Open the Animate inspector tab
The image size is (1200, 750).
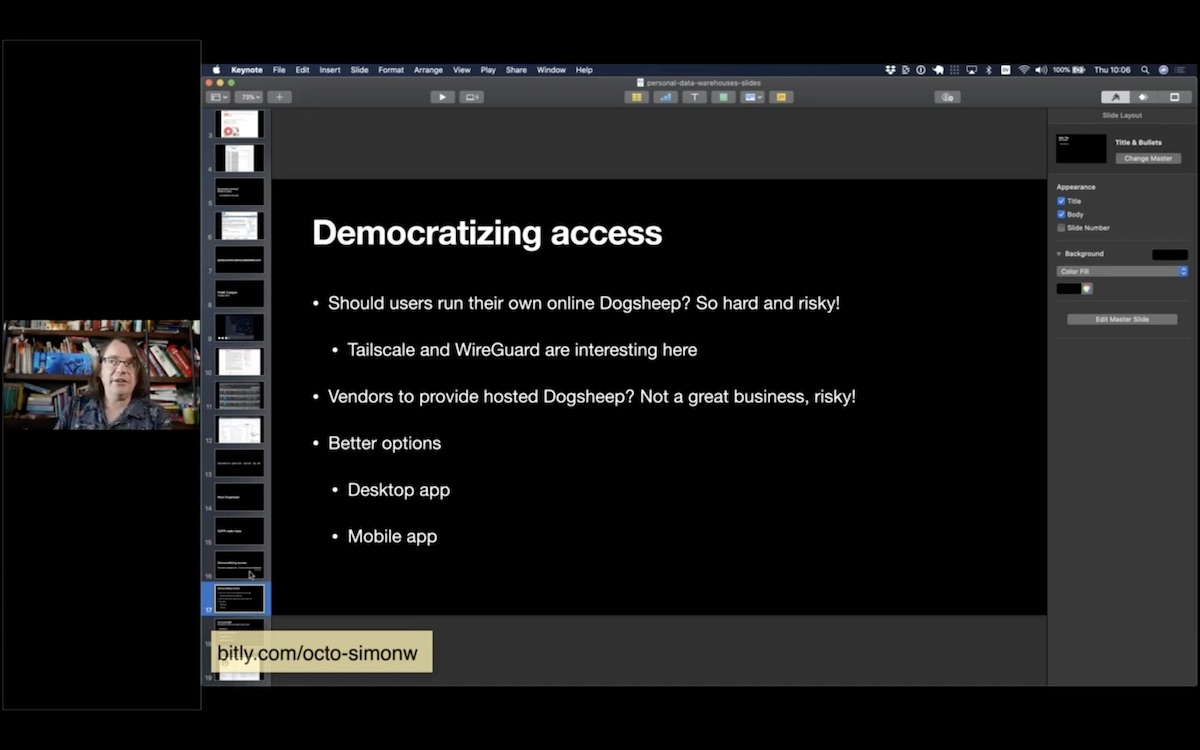click(x=1144, y=97)
